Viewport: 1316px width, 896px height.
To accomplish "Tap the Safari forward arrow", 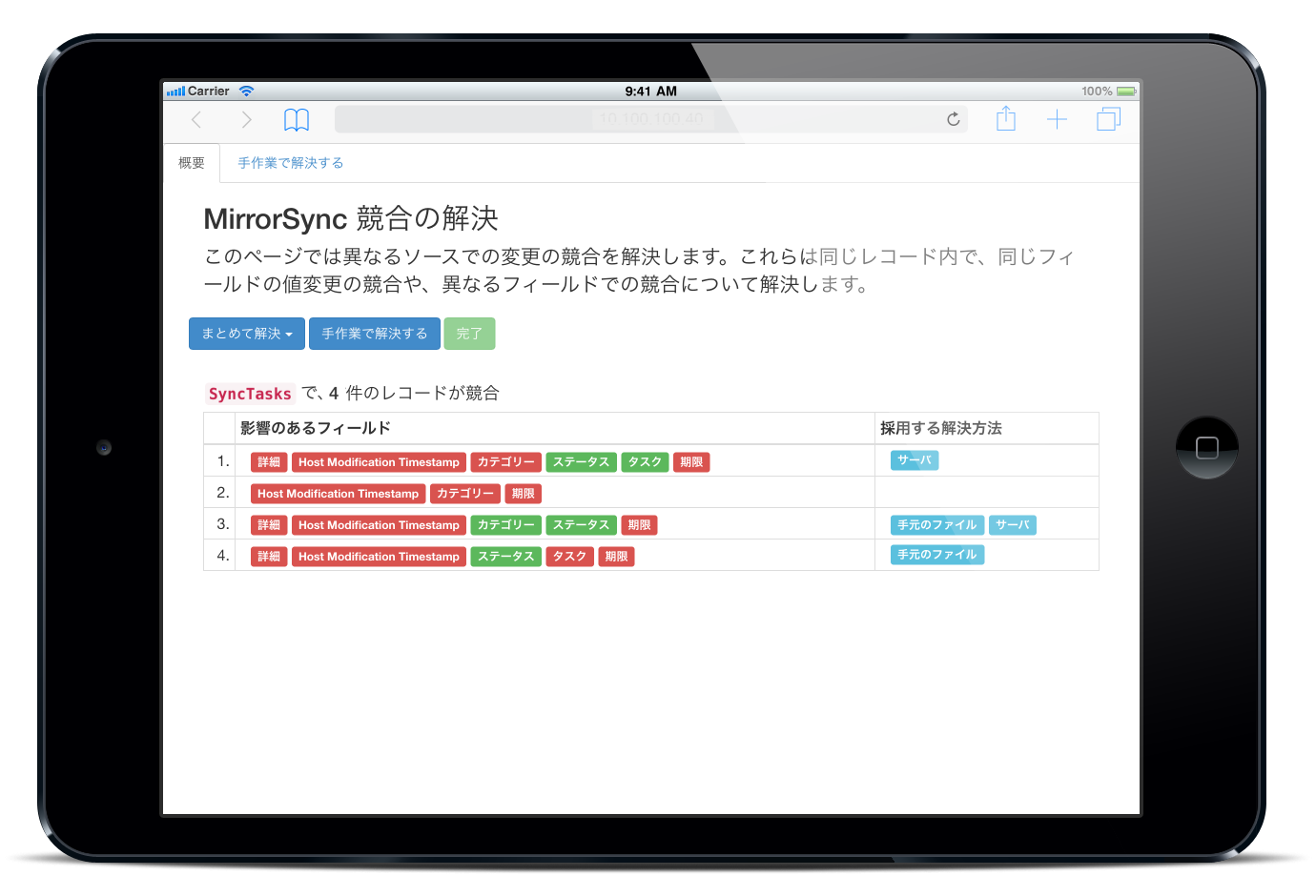I will coord(246,119).
